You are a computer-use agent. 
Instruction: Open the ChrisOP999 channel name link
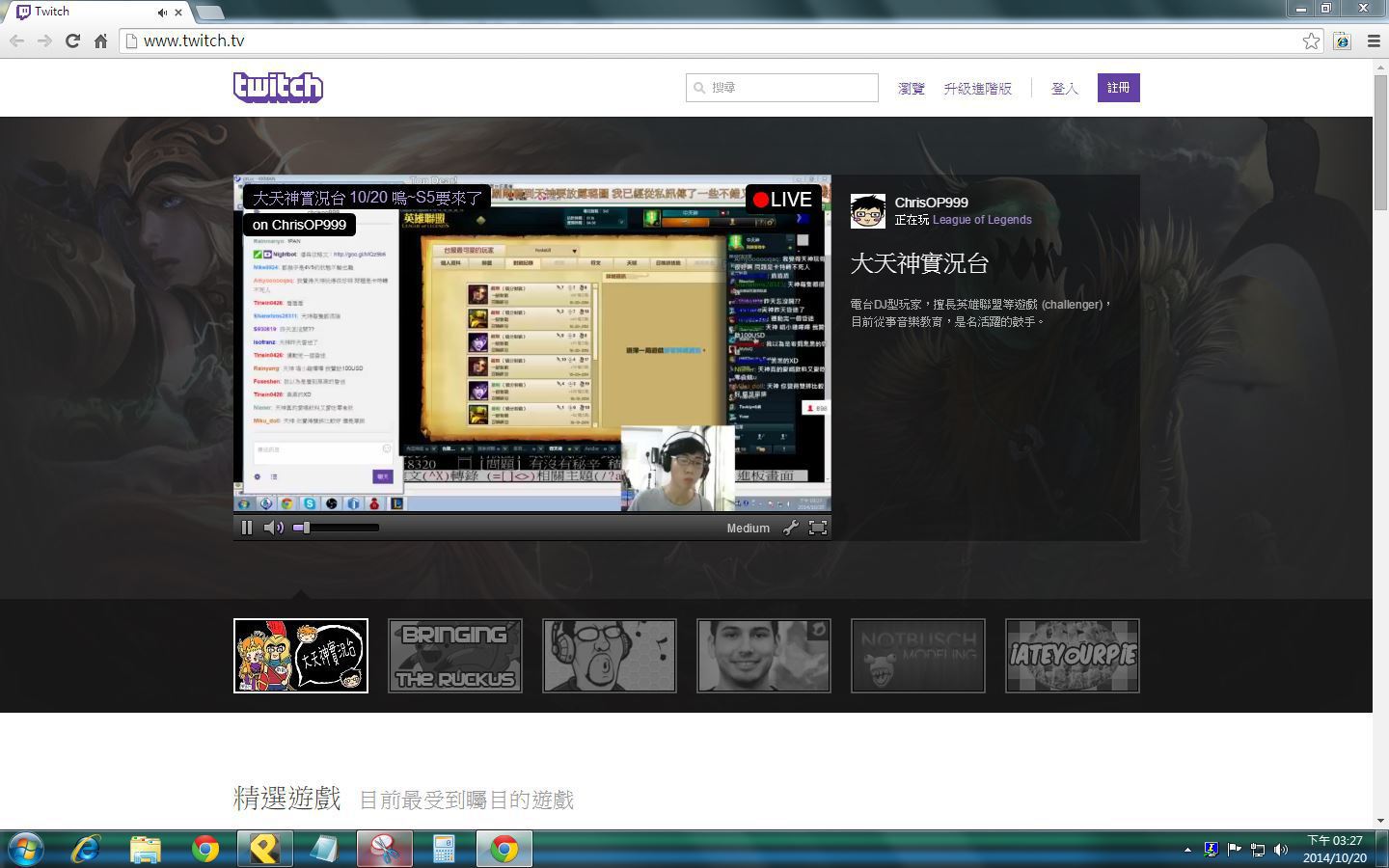coord(931,203)
